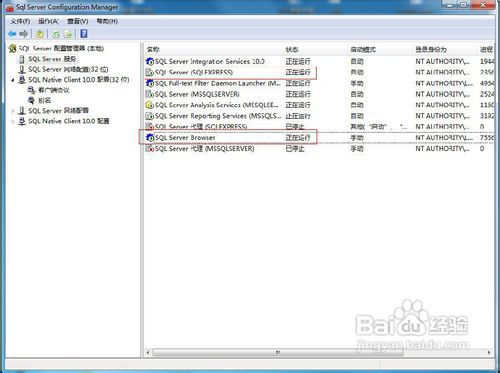Click the Sql Server Configuration Manager title icon

[x=10, y=8]
